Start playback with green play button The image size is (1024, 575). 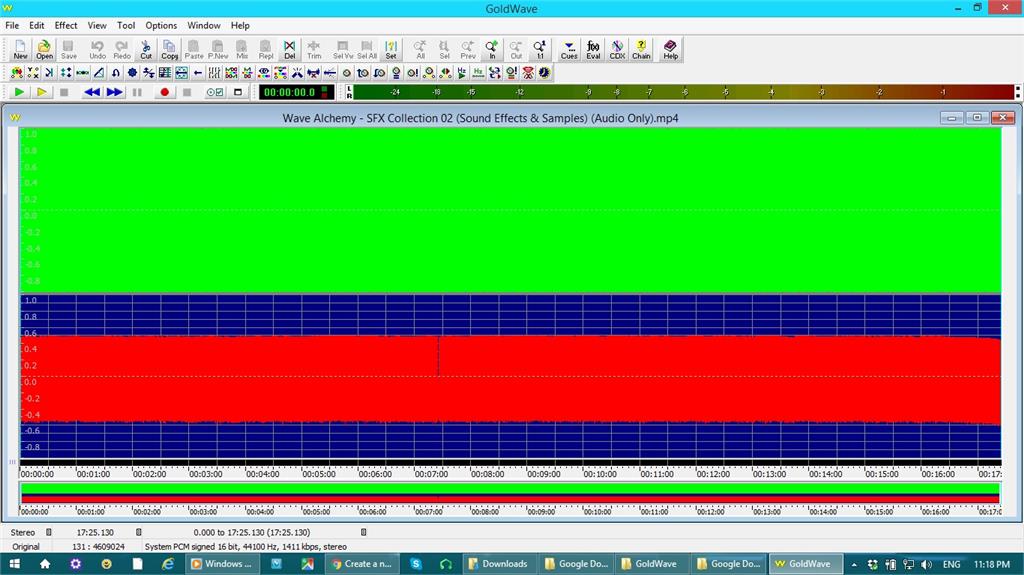(19, 92)
